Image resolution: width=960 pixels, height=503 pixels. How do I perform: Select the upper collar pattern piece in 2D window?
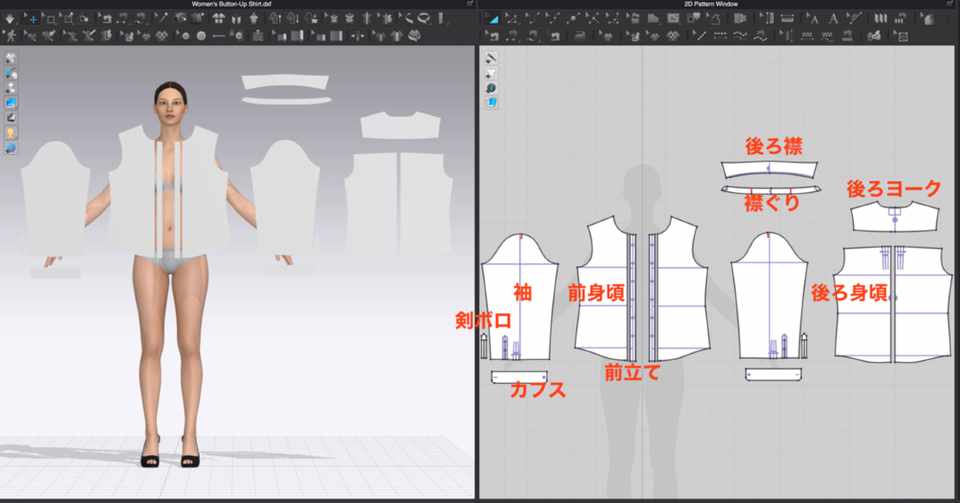pyautogui.click(x=769, y=170)
